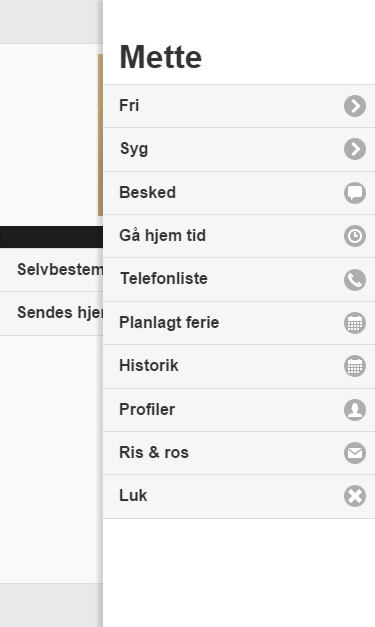Open the Profiler menu item
Screen dimensions: 375x627
[239, 409]
